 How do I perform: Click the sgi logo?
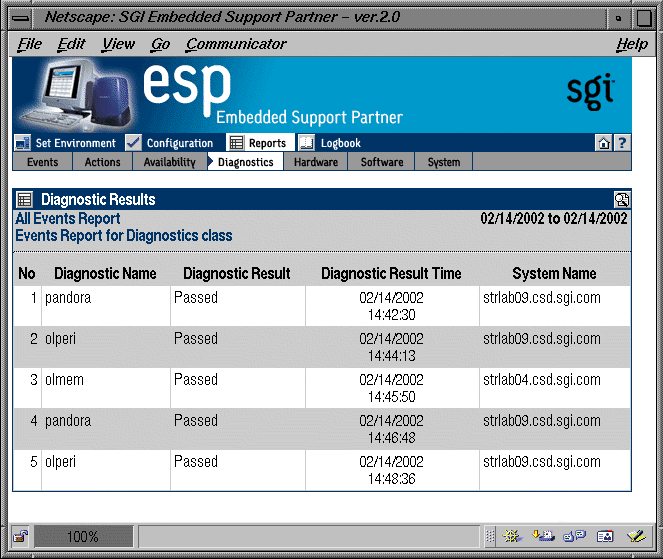pos(590,91)
